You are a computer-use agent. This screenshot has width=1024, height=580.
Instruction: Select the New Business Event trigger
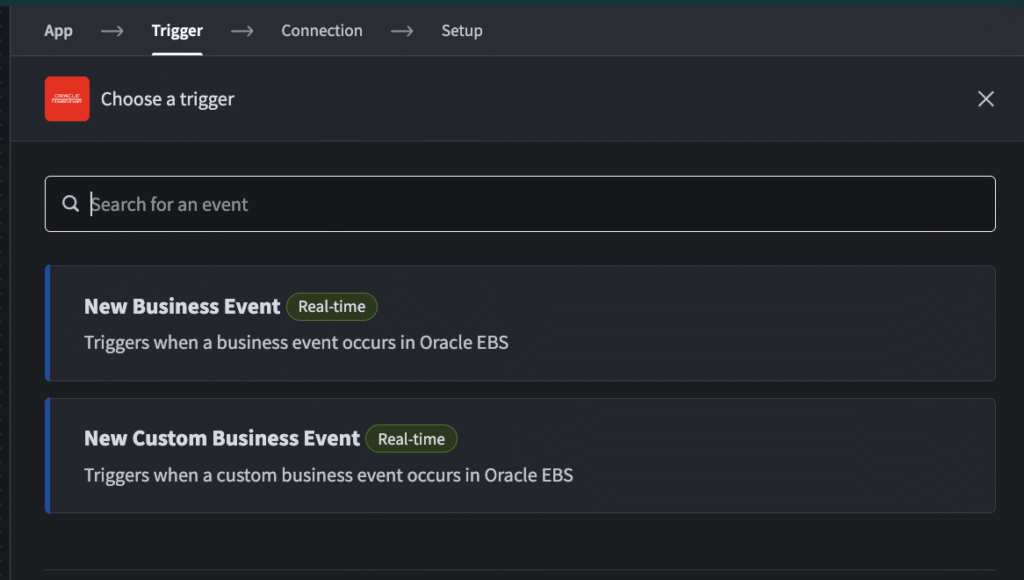click(182, 307)
